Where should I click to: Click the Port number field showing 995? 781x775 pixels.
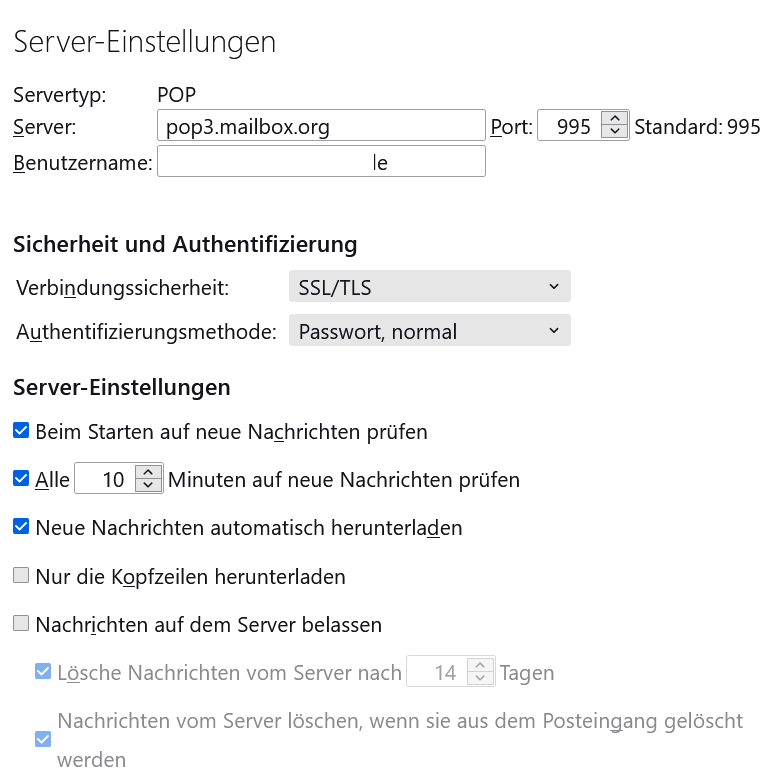click(569, 125)
